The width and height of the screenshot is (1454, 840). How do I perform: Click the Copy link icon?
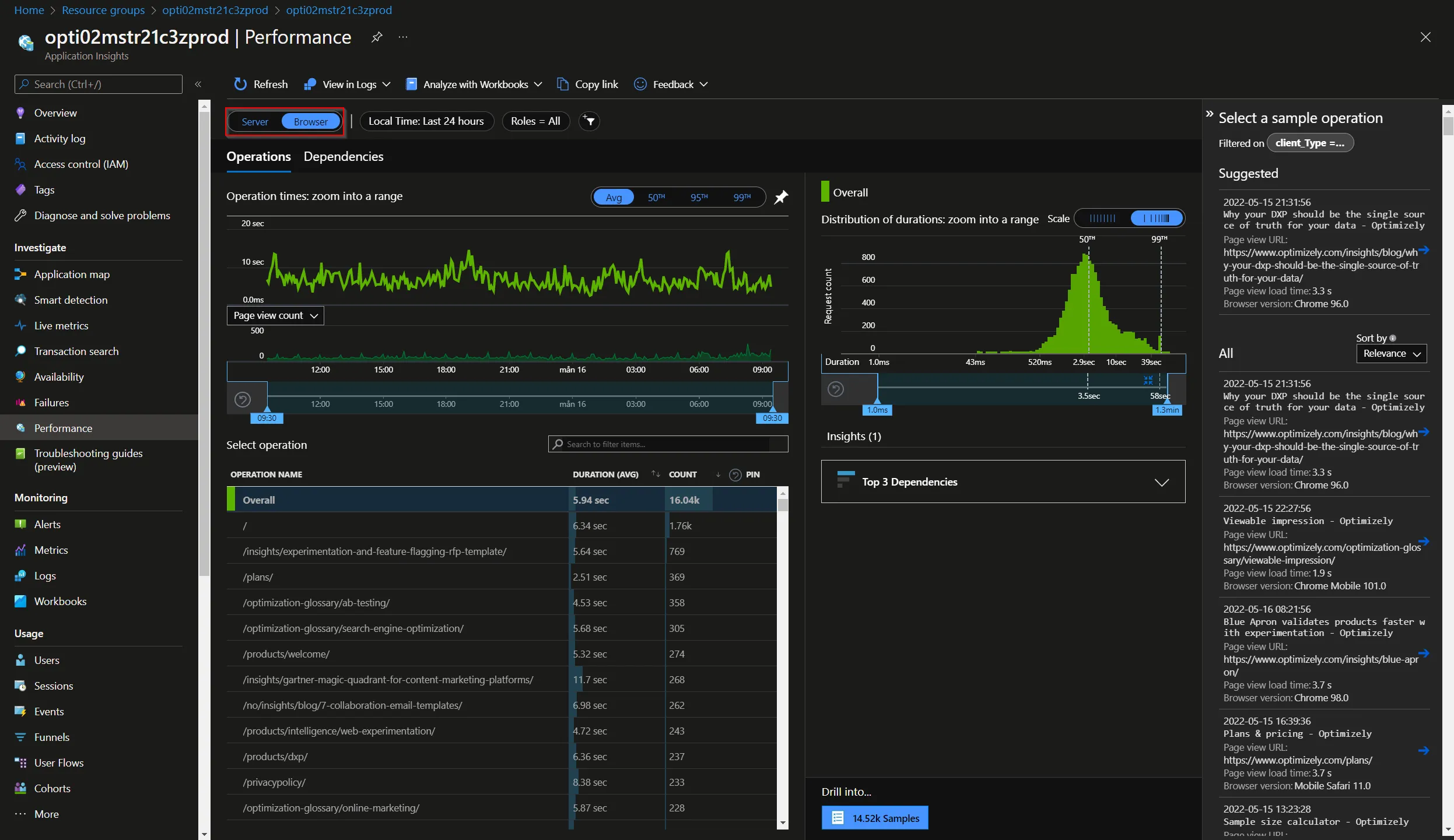click(x=562, y=84)
